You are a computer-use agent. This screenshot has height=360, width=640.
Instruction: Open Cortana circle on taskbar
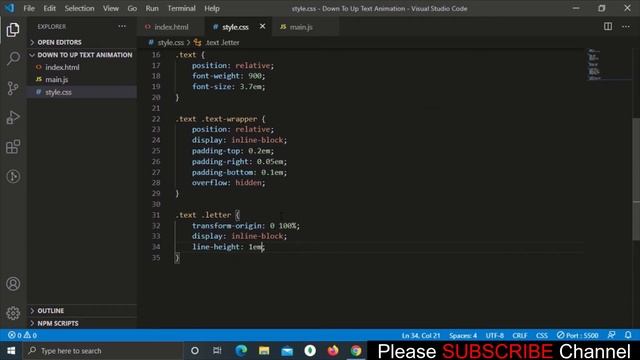pos(195,351)
